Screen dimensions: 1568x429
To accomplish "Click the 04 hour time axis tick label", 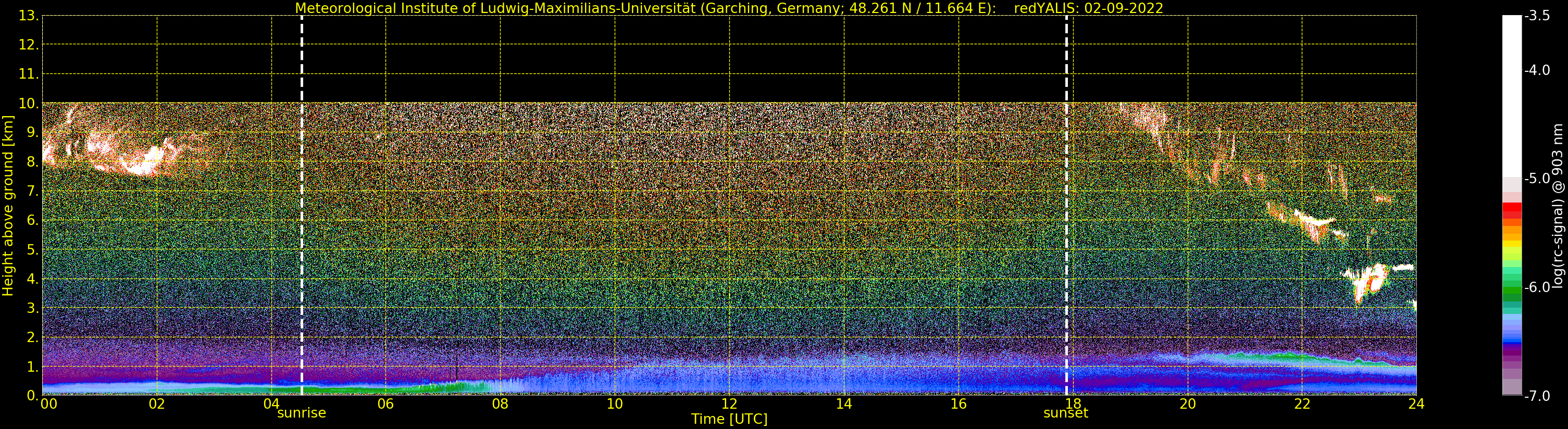I will point(271,404).
